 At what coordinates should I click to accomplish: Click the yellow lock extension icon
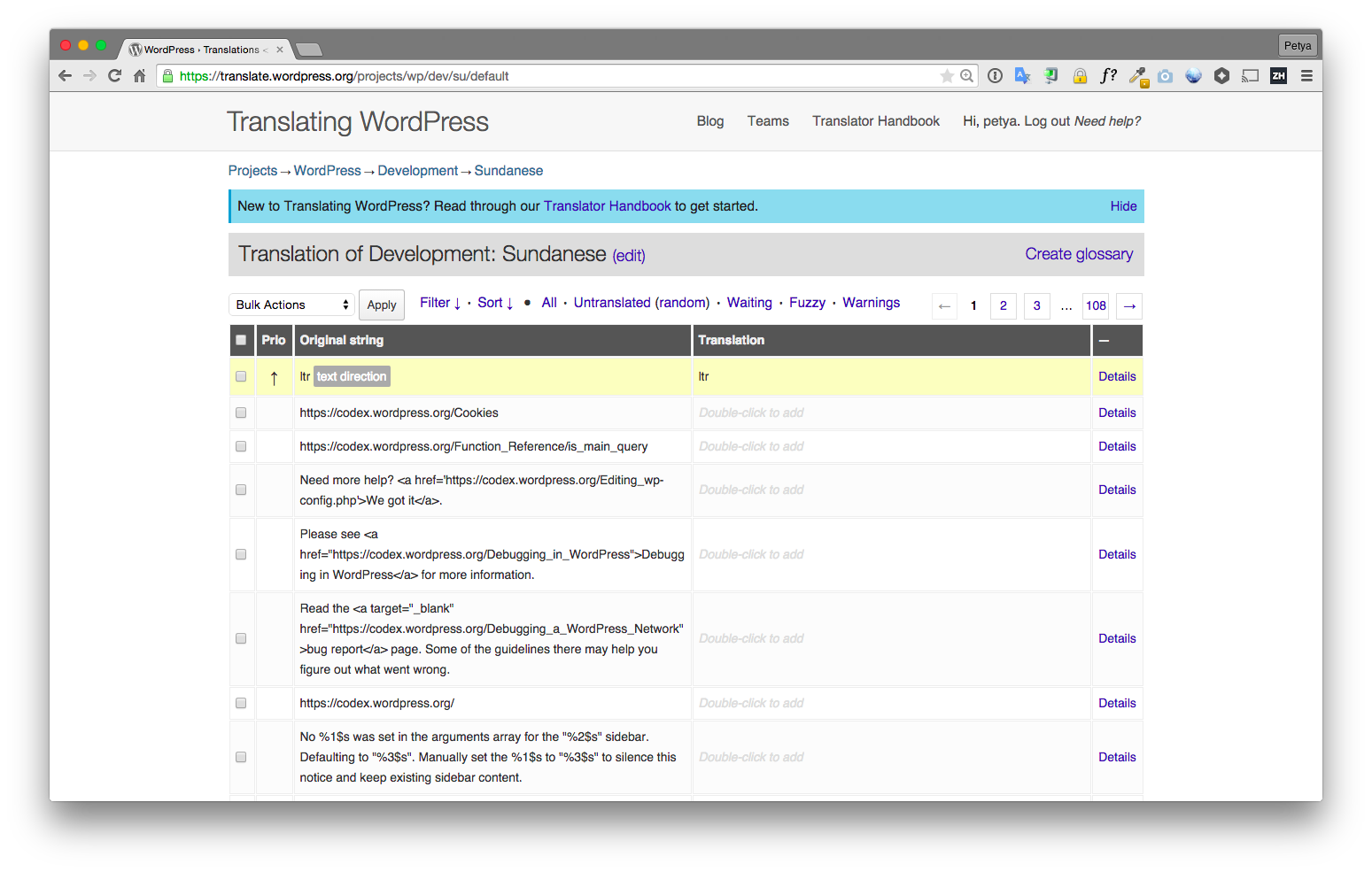pyautogui.click(x=1080, y=75)
